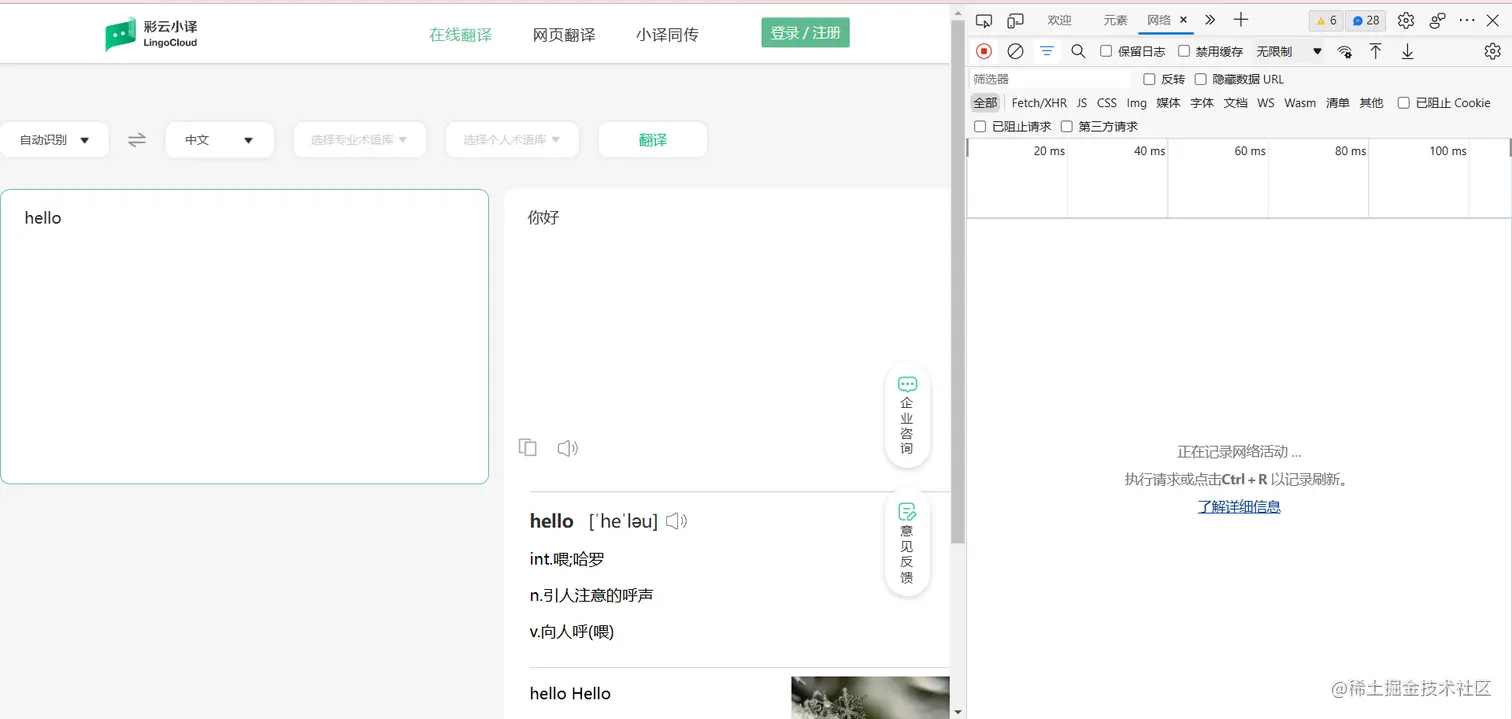Click the LingoCloud logo
1512x719 pixels.
151,34
